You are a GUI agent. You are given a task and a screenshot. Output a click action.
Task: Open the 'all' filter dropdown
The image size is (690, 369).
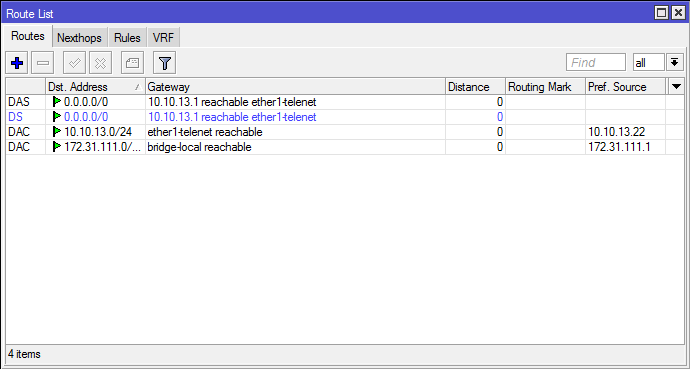point(649,62)
